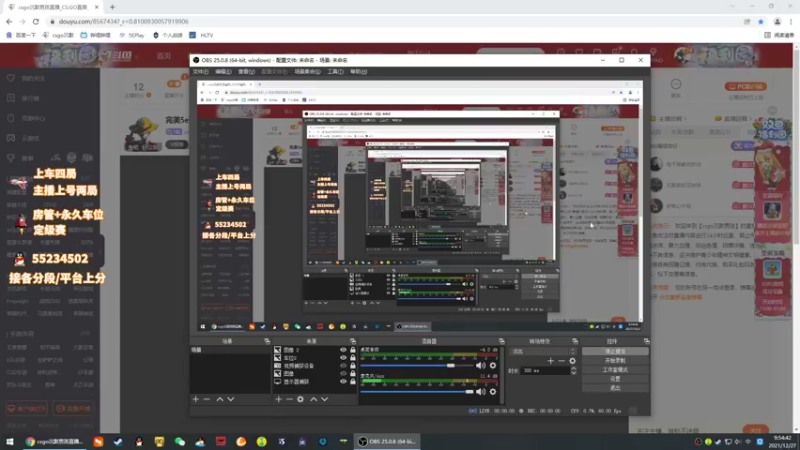Open 麦克风/Aux audio settings gear
Viewport: 800px width, 450px height.
[493, 391]
